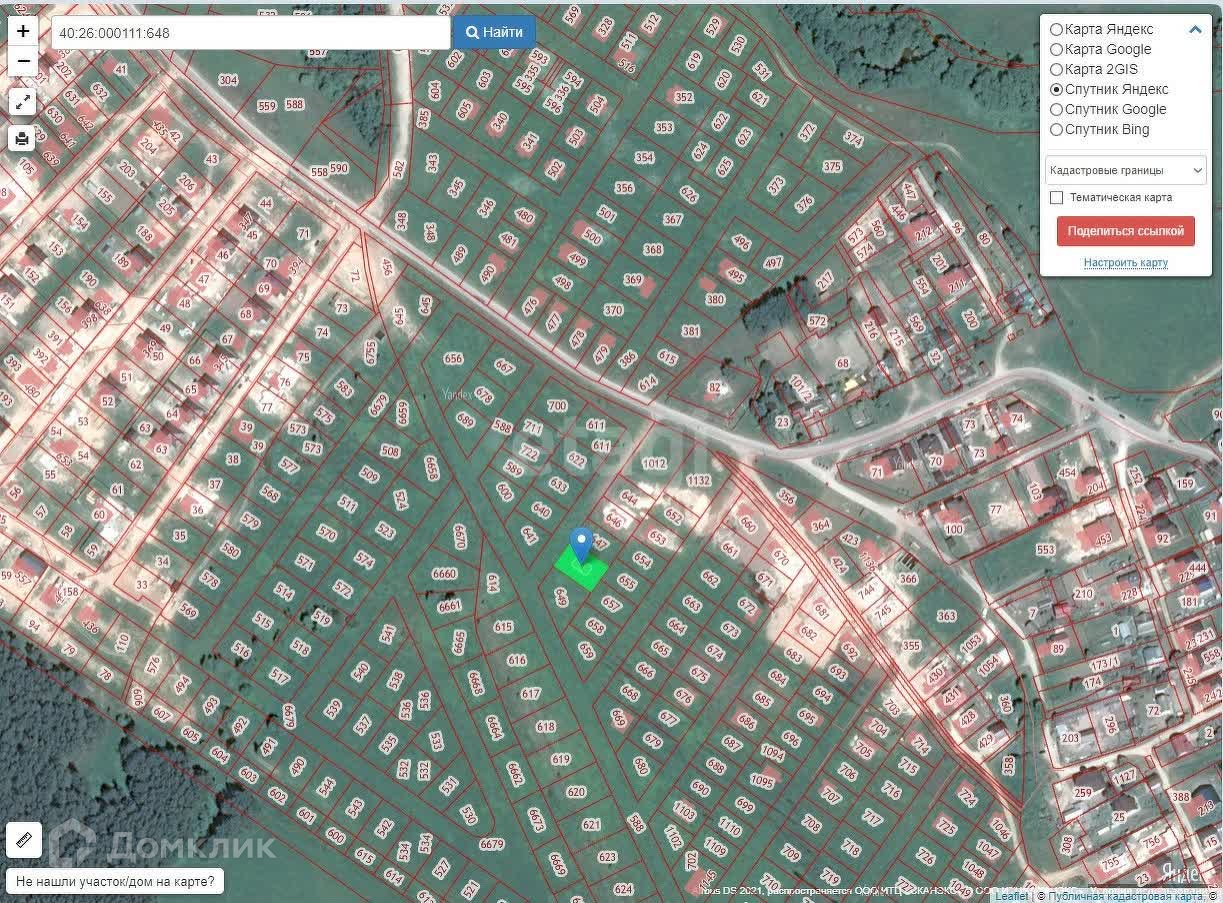Open the Настроить карту link

(x=1125, y=263)
